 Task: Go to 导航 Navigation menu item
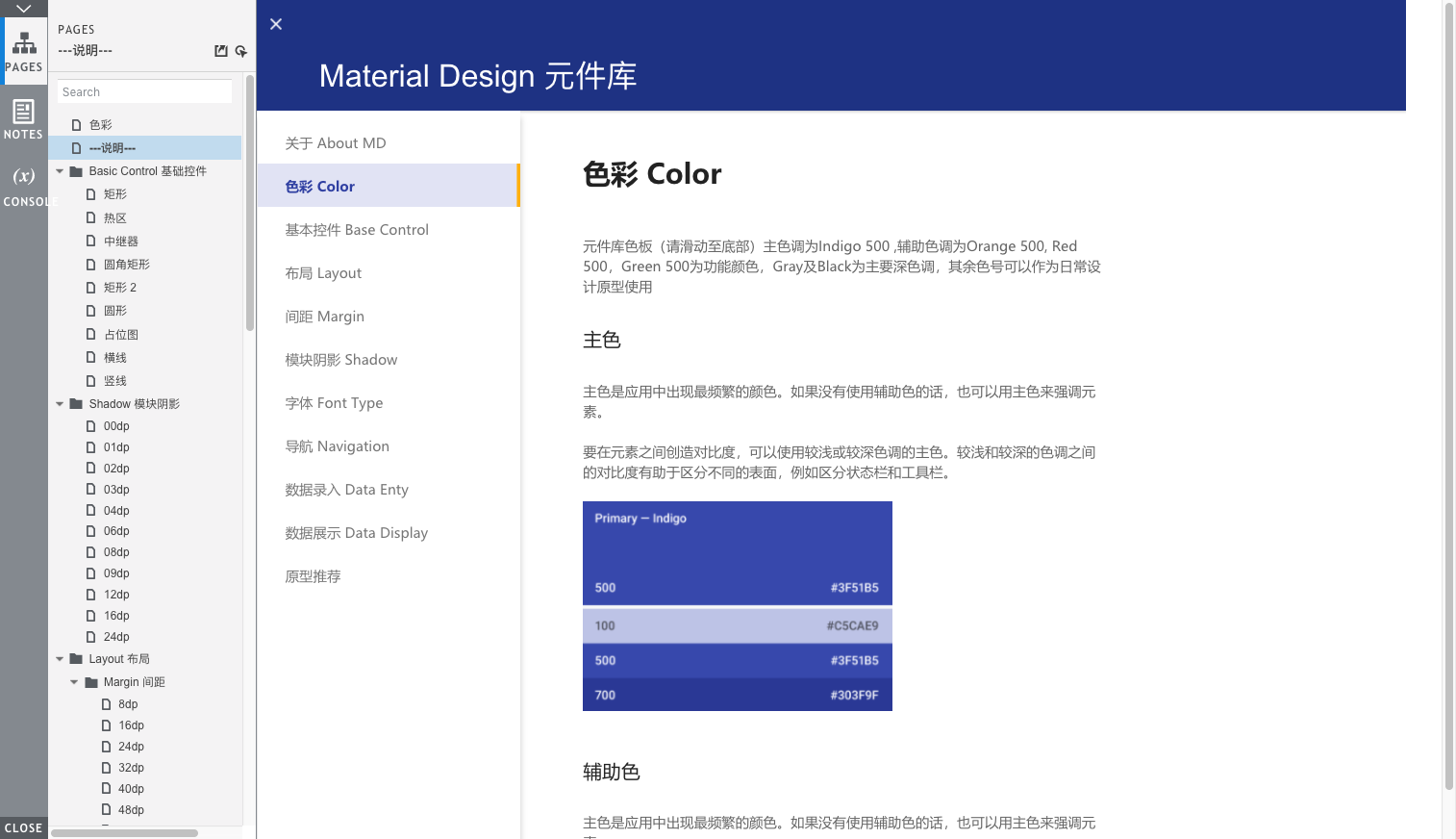(x=389, y=445)
